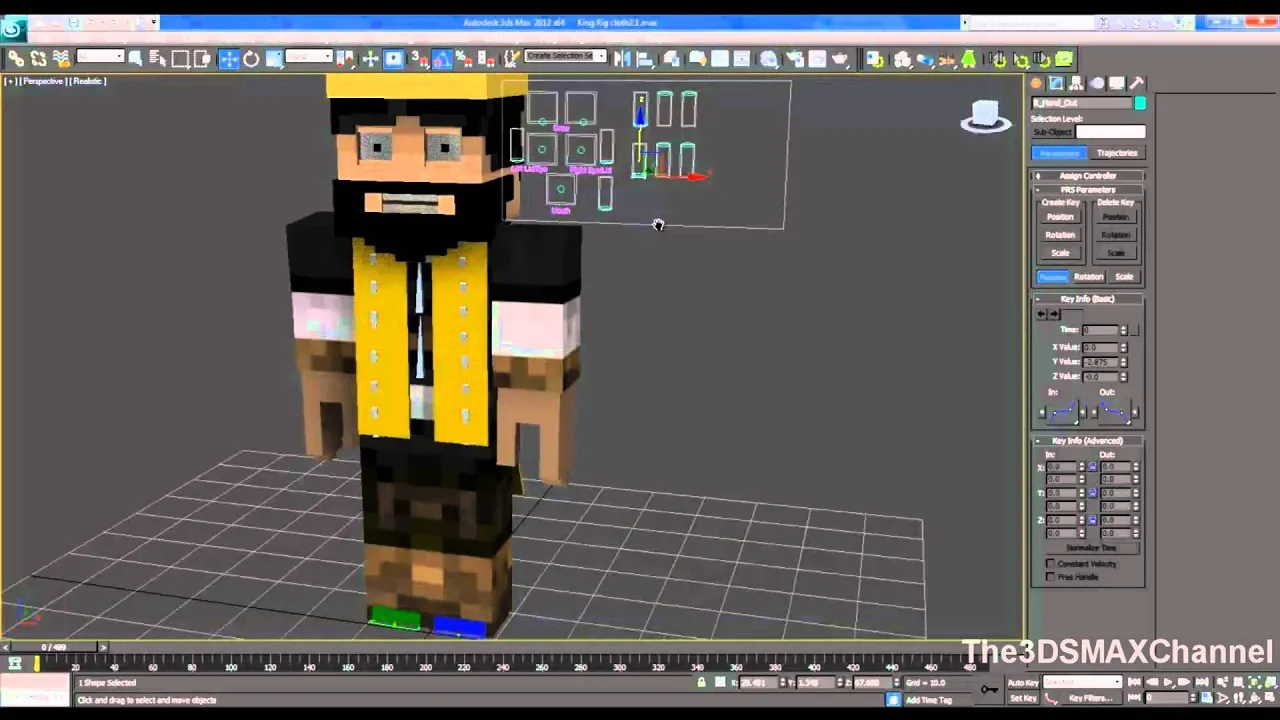This screenshot has height=720, width=1280.
Task: Collapse the Assign Controller rollout
Action: click(1088, 176)
